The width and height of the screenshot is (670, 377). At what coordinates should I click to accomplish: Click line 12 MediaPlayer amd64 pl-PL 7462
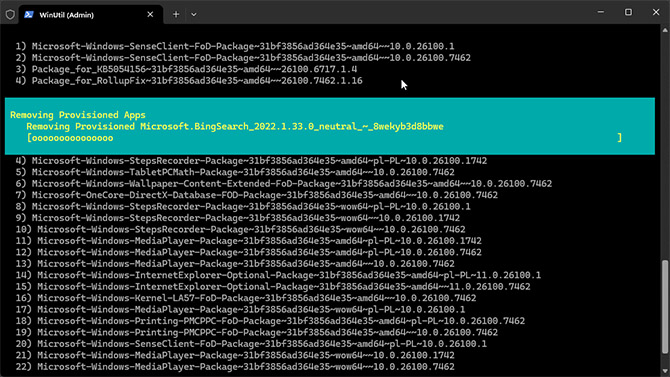pos(248,252)
